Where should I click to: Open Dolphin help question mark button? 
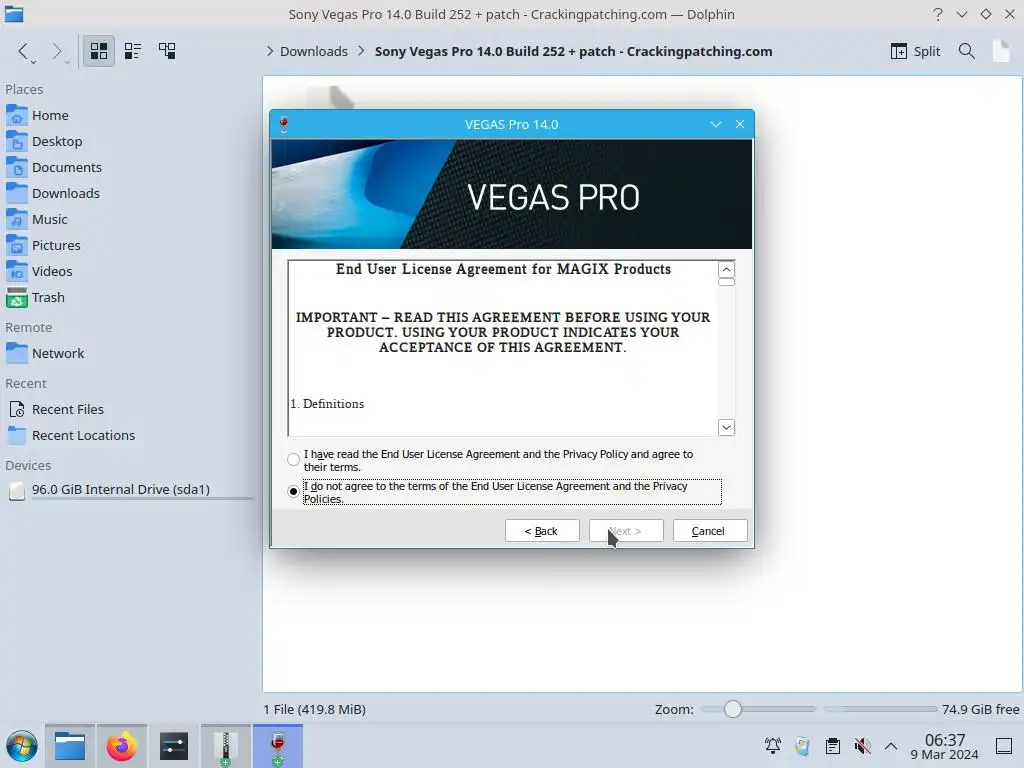tap(938, 14)
